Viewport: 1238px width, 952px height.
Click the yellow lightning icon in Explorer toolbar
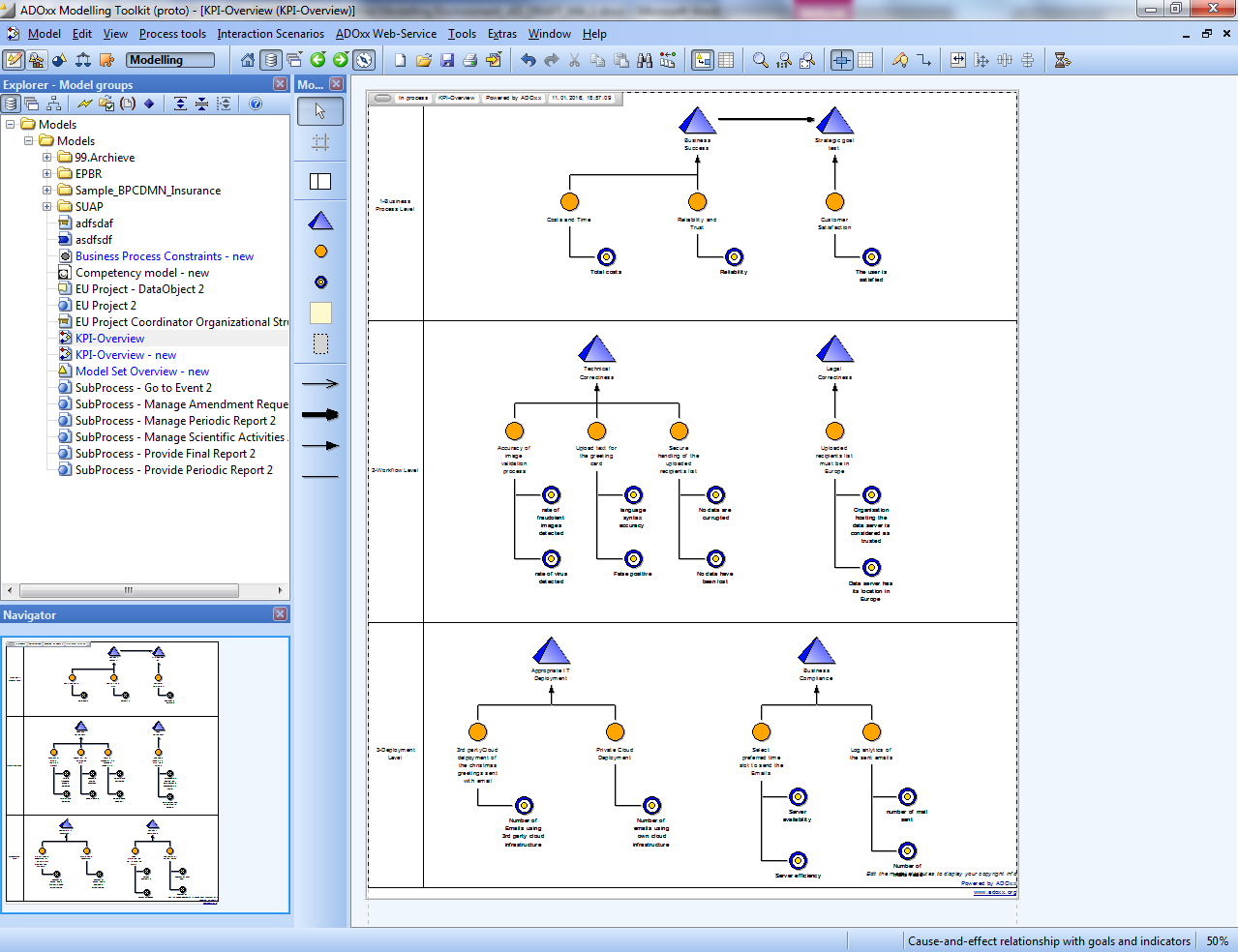click(85, 104)
